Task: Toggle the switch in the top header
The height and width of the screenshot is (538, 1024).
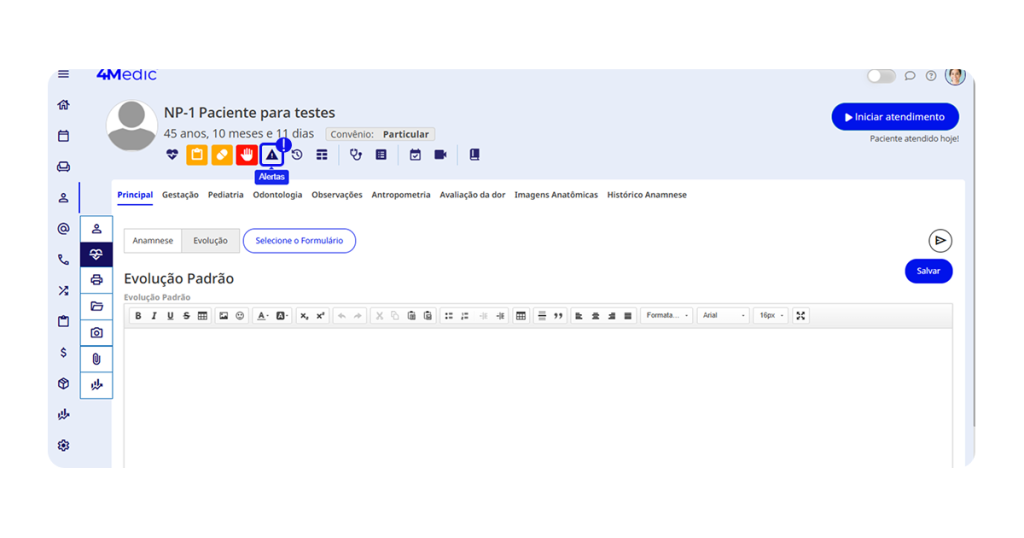Action: tap(880, 76)
